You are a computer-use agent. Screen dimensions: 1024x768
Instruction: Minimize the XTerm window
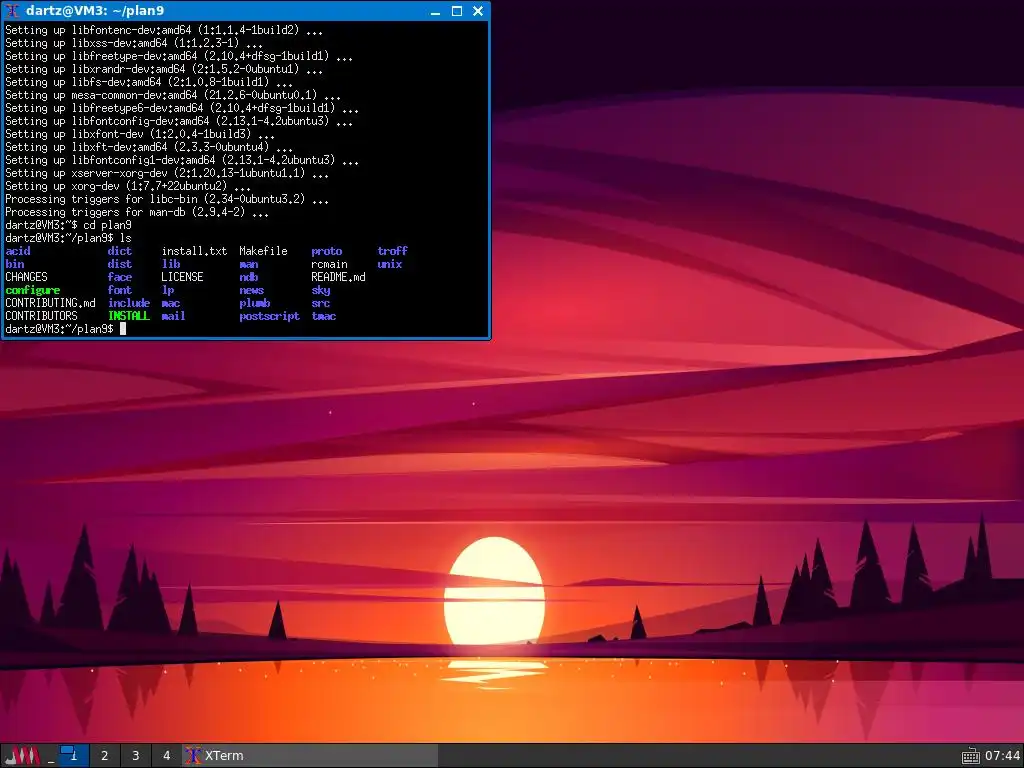pyautogui.click(x=436, y=11)
